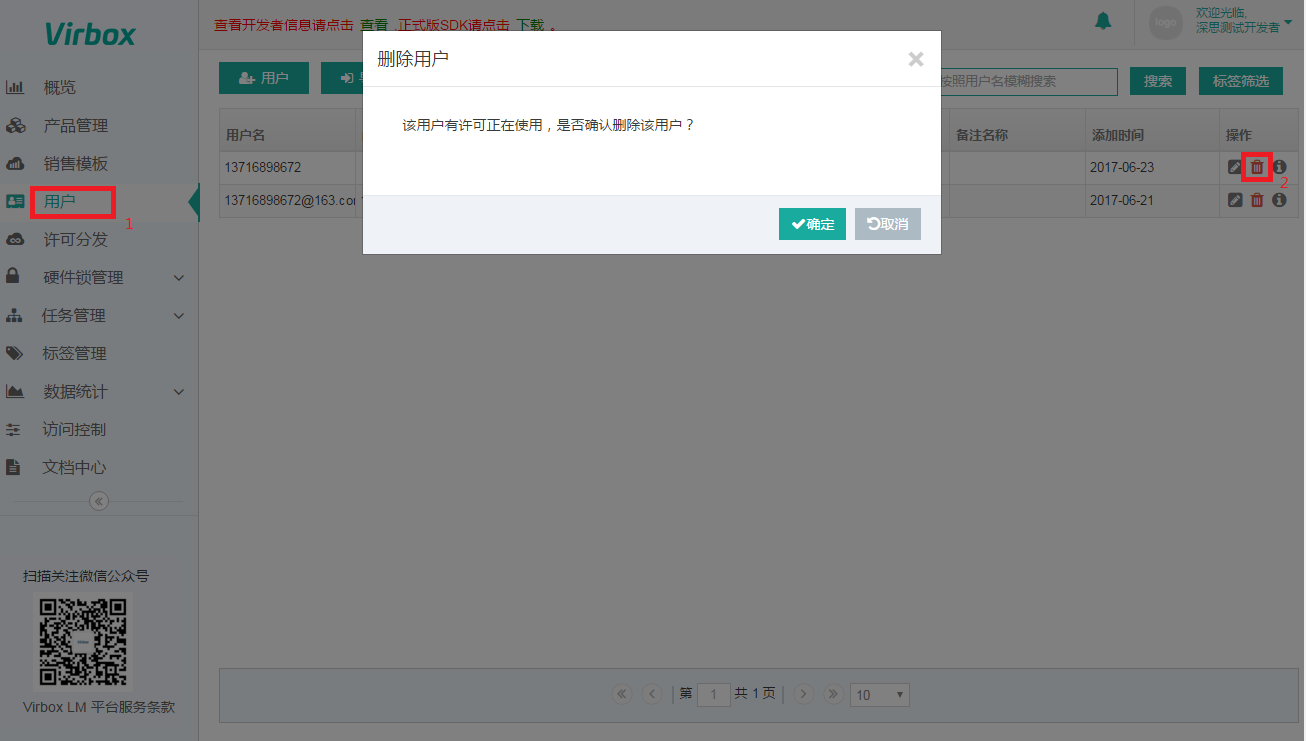Screen dimensions: 1306x741
Task: Delete user 13716898672@163.com trash icon
Action: click(x=1257, y=200)
